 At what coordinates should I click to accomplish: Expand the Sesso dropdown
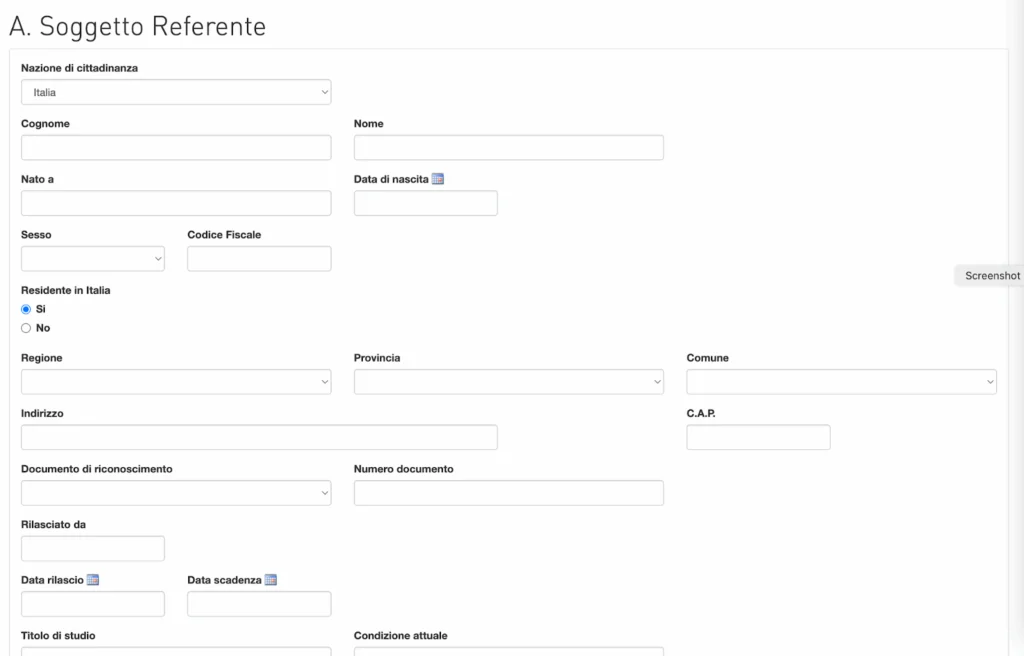coord(93,259)
